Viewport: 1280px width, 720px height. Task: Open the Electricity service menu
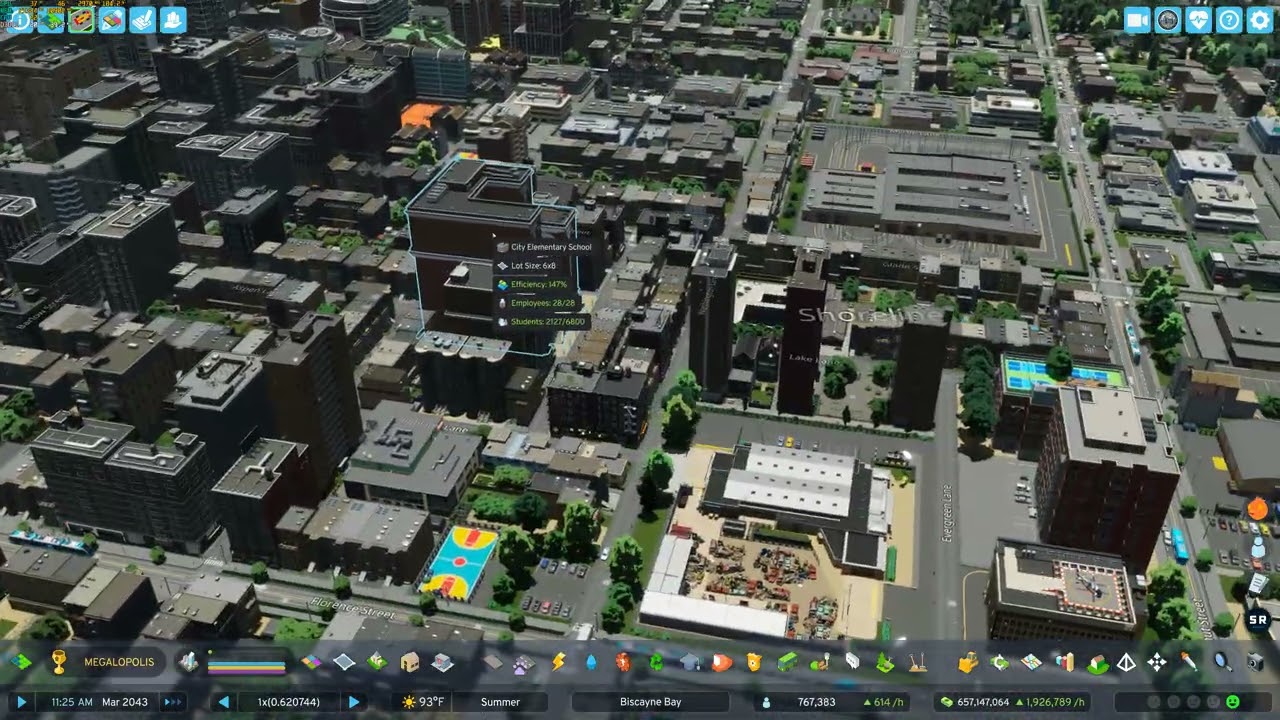[x=558, y=662]
